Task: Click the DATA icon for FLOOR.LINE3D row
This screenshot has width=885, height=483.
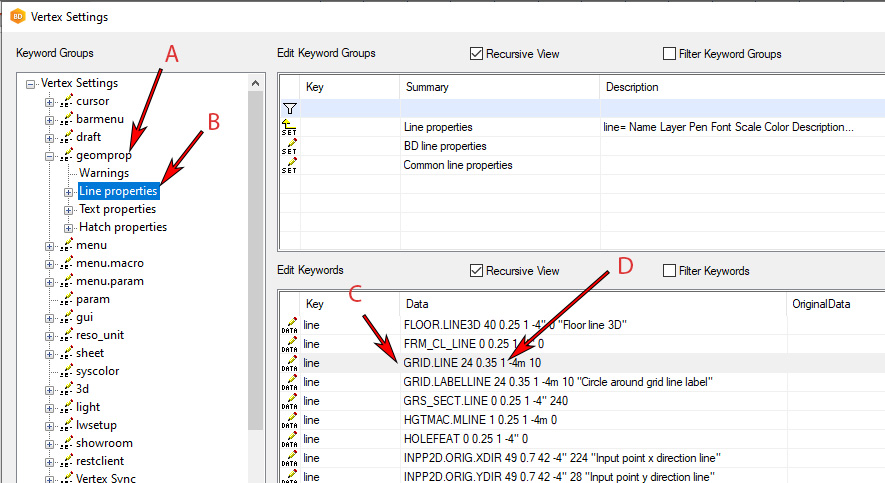Action: tap(290, 325)
